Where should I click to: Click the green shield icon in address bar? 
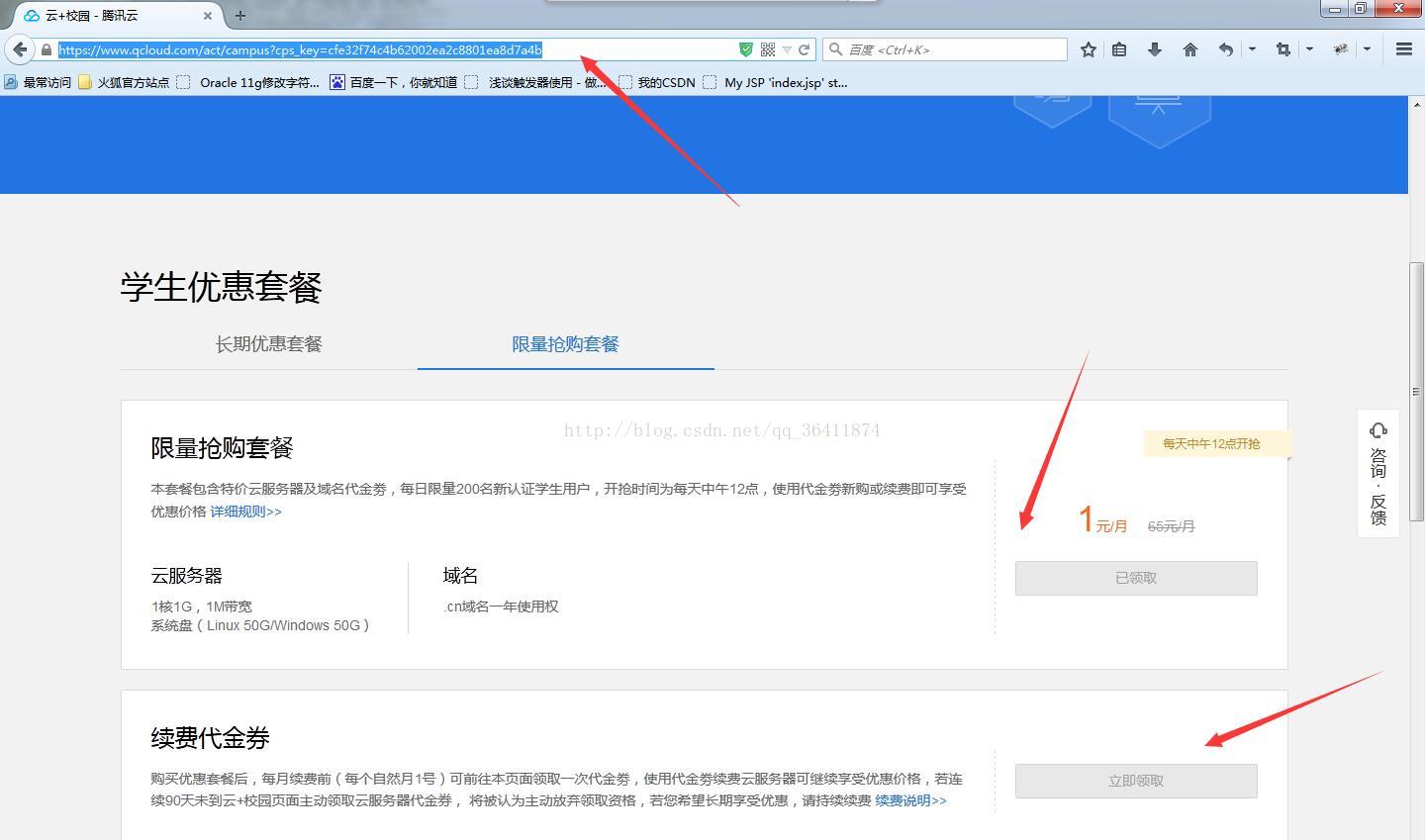746,49
